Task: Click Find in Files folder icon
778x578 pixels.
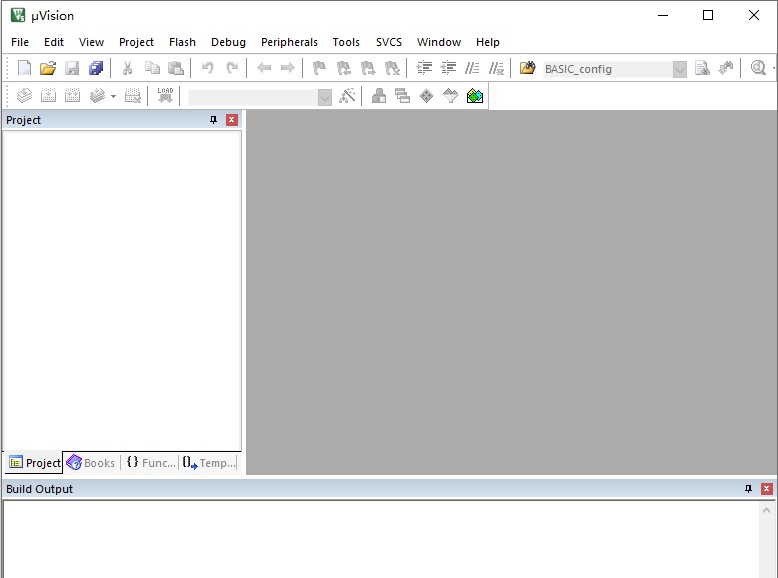Action: coord(527,68)
